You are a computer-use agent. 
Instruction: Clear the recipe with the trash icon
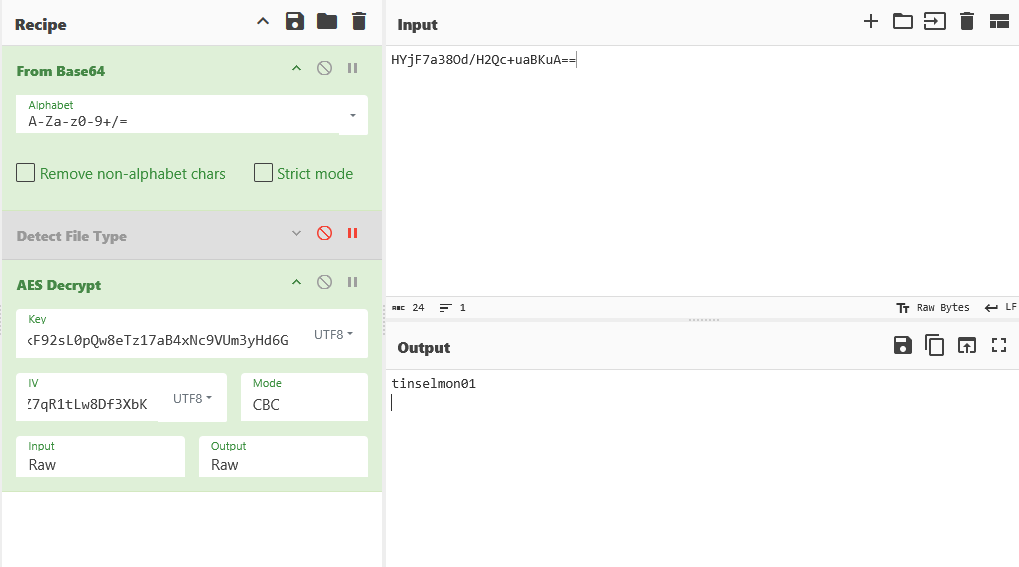click(x=359, y=22)
